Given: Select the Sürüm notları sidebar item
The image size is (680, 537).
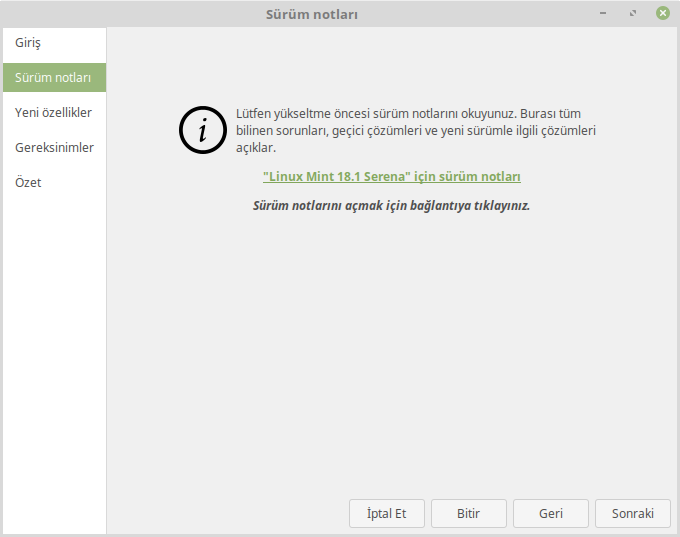Looking at the screenshot, I should point(54,78).
